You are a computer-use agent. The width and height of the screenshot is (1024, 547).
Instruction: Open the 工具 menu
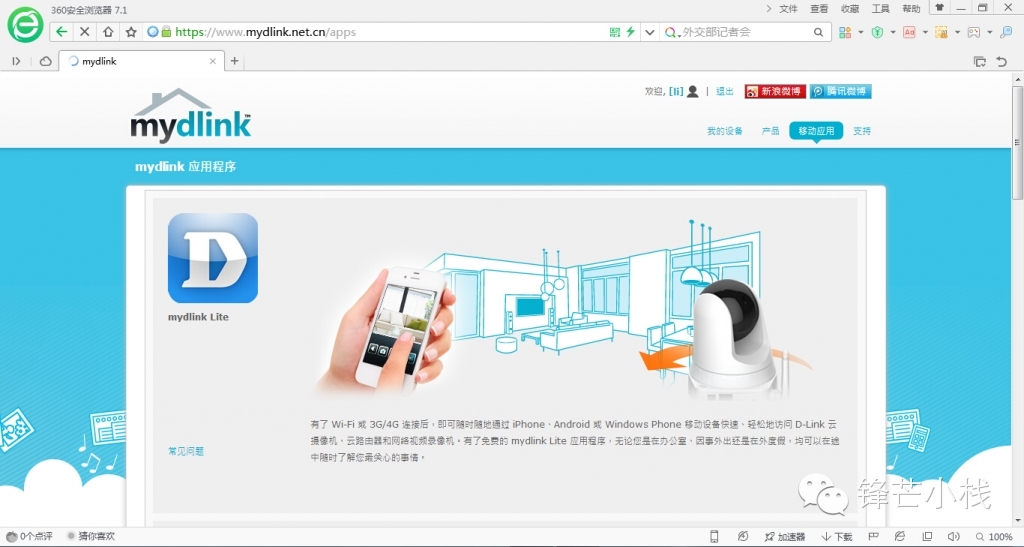[880, 8]
